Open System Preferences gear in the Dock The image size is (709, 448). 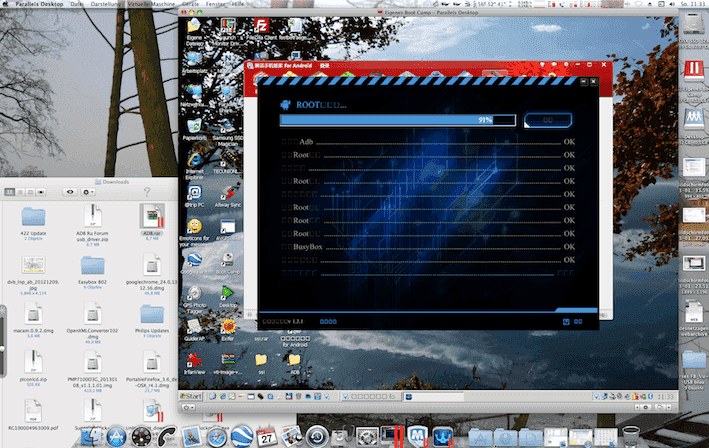[367, 437]
